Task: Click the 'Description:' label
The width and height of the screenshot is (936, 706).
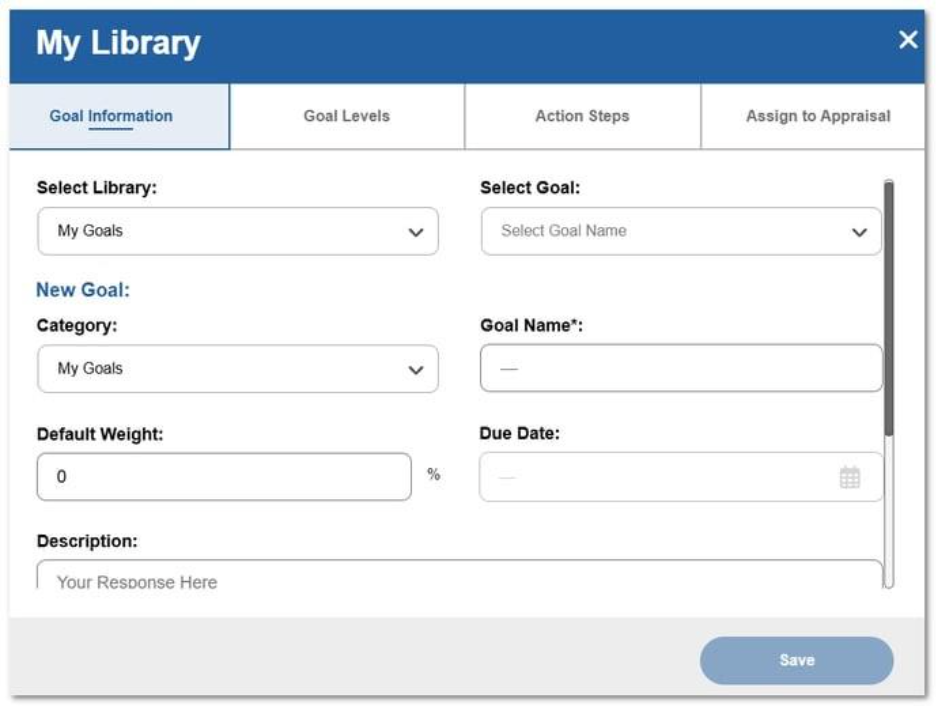Action: tap(87, 541)
